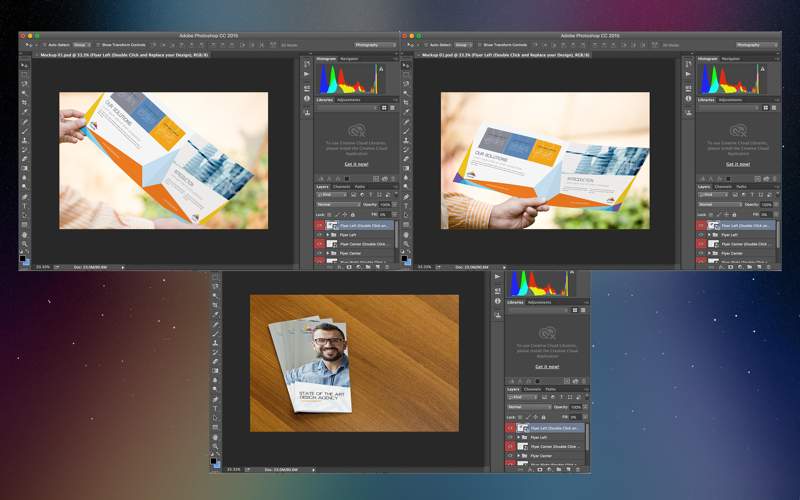This screenshot has width=800, height=500.
Task: Select Healing Brush tool in bottom window
Action: point(215,324)
